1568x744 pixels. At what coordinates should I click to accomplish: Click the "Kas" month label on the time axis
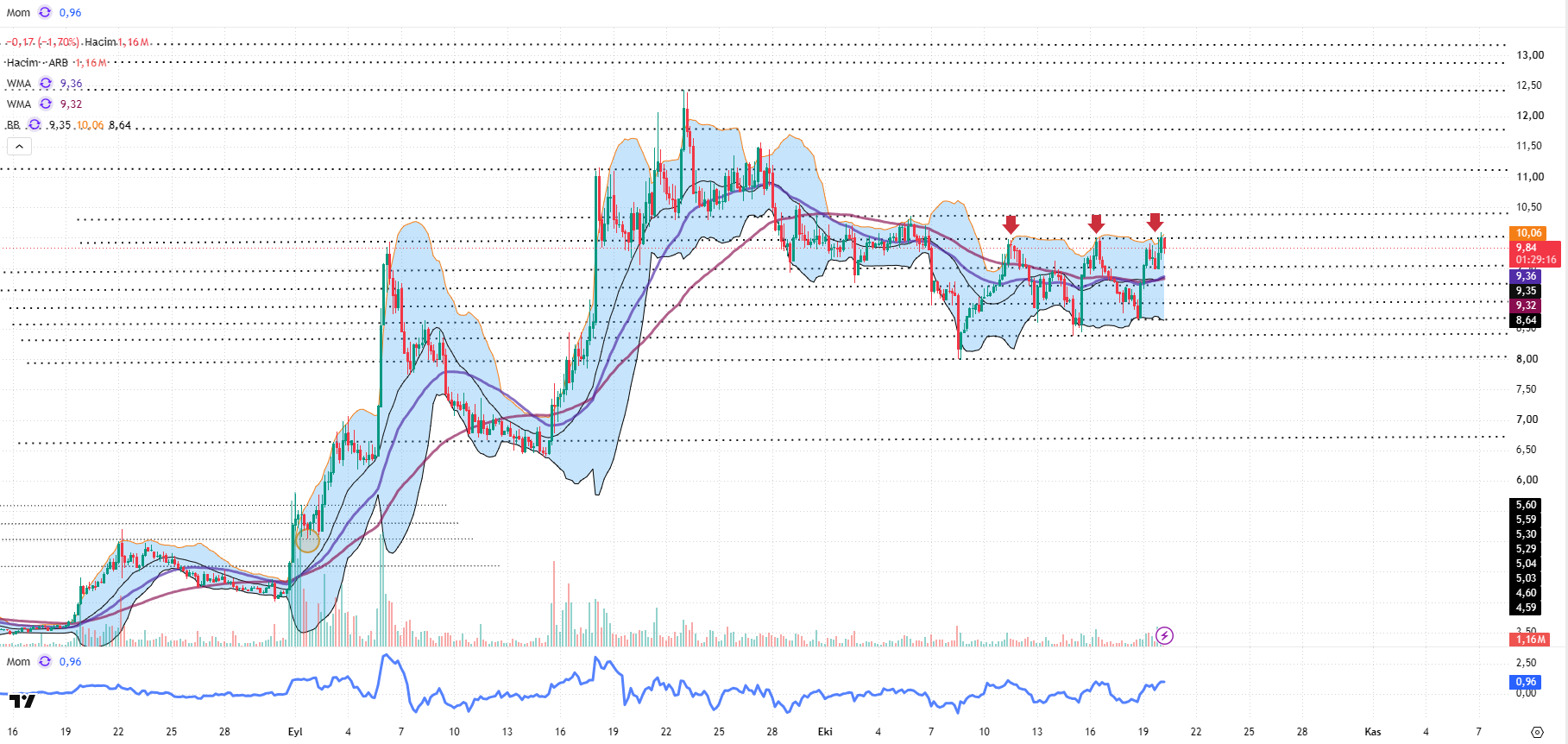(1372, 732)
